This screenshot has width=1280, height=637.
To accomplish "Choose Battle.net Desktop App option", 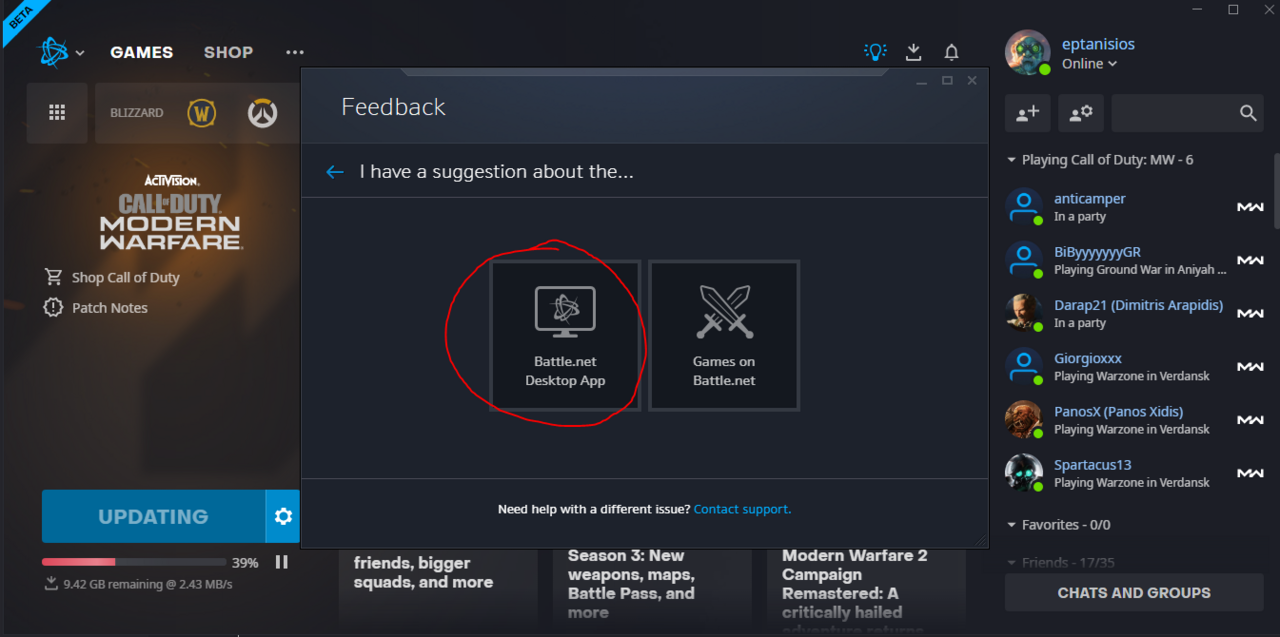I will coord(565,336).
